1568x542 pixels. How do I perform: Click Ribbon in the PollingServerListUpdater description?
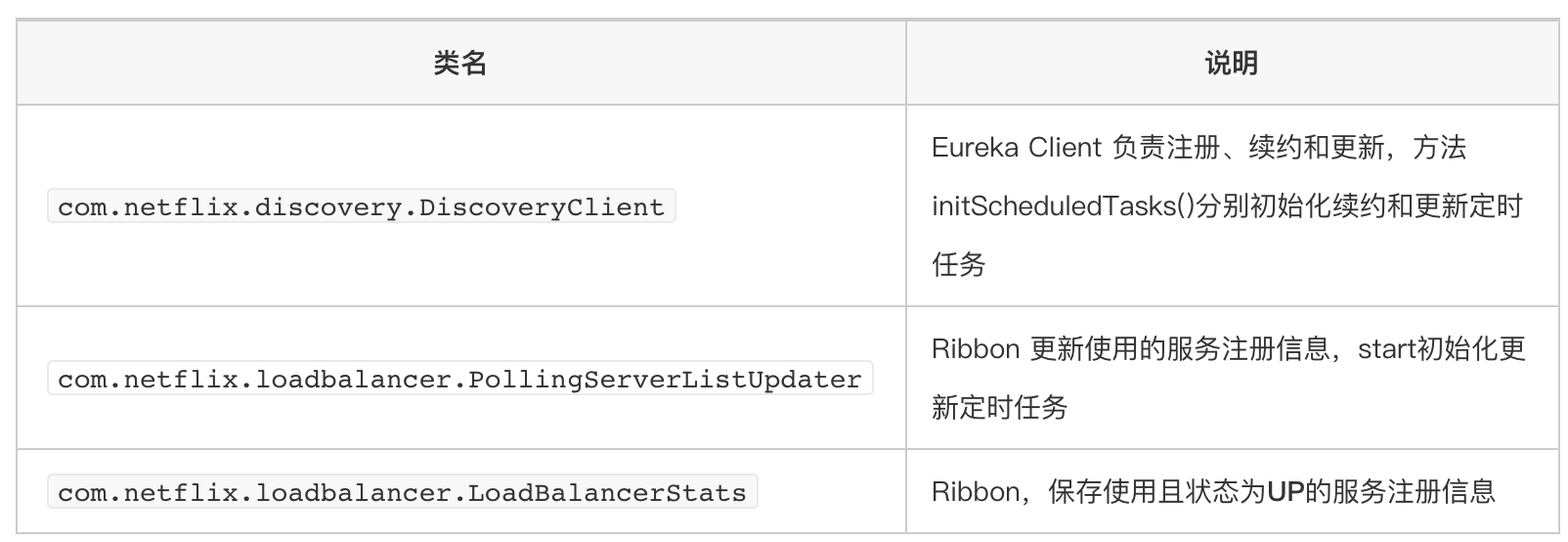(x=976, y=349)
